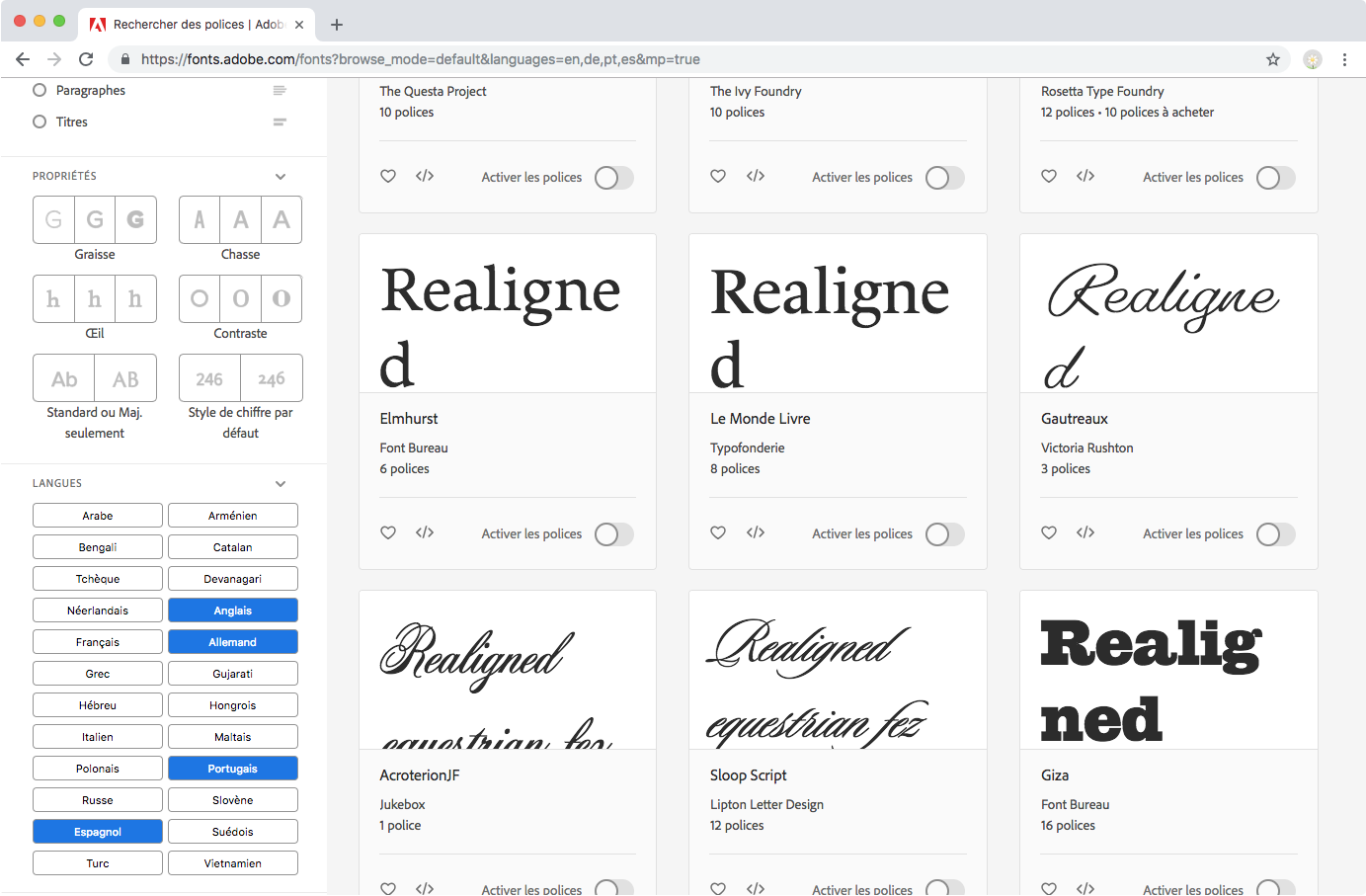Filter by Grec language

tap(98, 674)
